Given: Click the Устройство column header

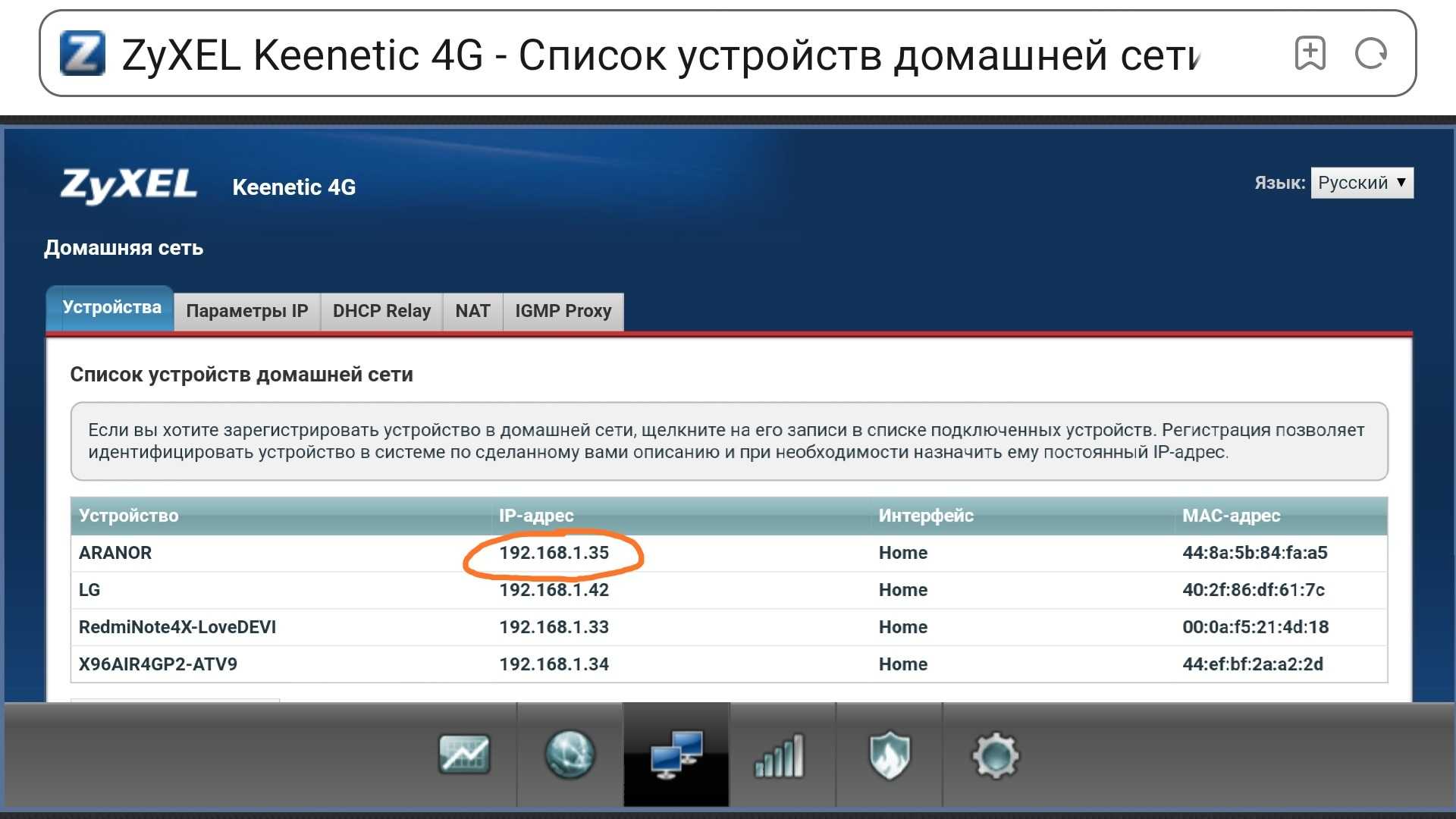Looking at the screenshot, I should [x=129, y=516].
